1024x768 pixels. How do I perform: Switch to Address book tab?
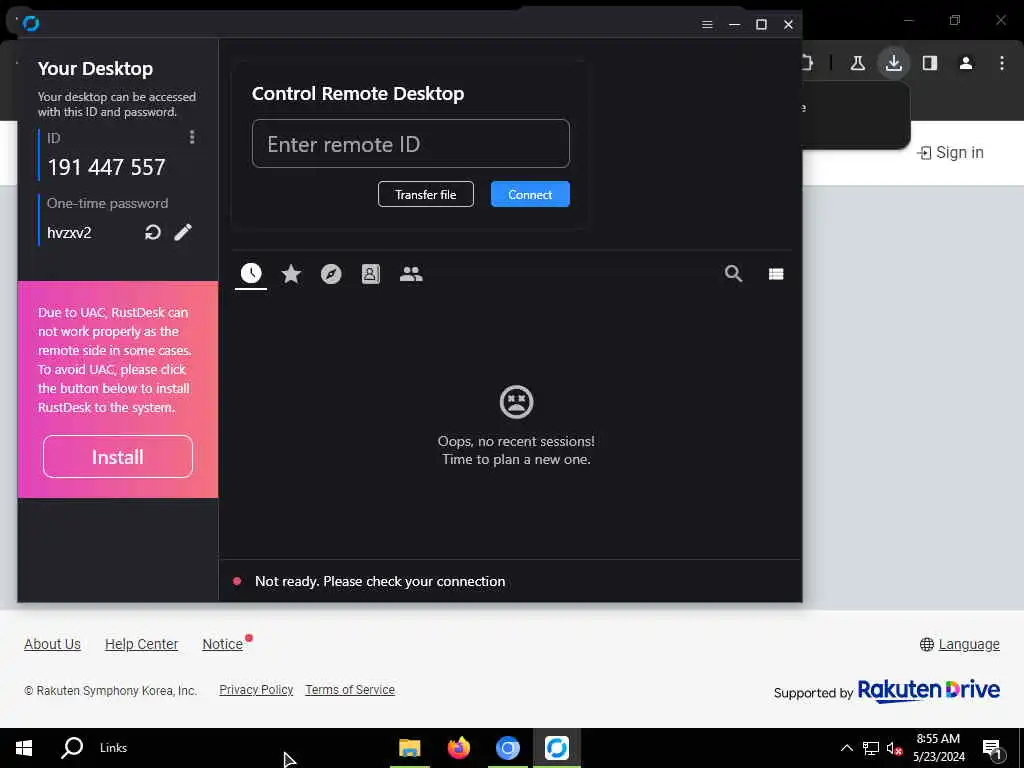pyautogui.click(x=370, y=274)
